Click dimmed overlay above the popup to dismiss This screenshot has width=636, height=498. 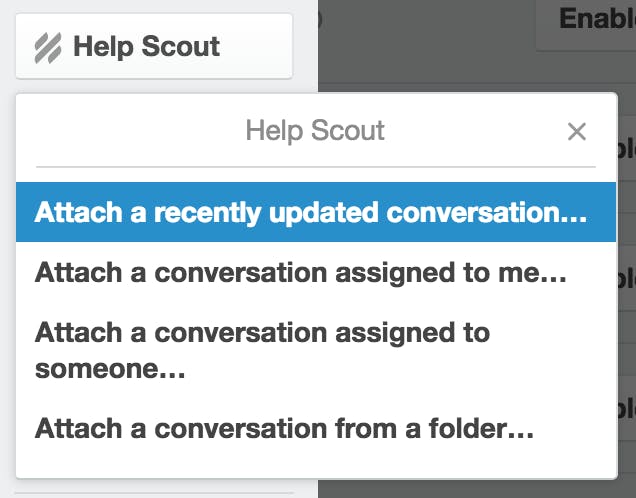pyautogui.click(x=420, y=70)
